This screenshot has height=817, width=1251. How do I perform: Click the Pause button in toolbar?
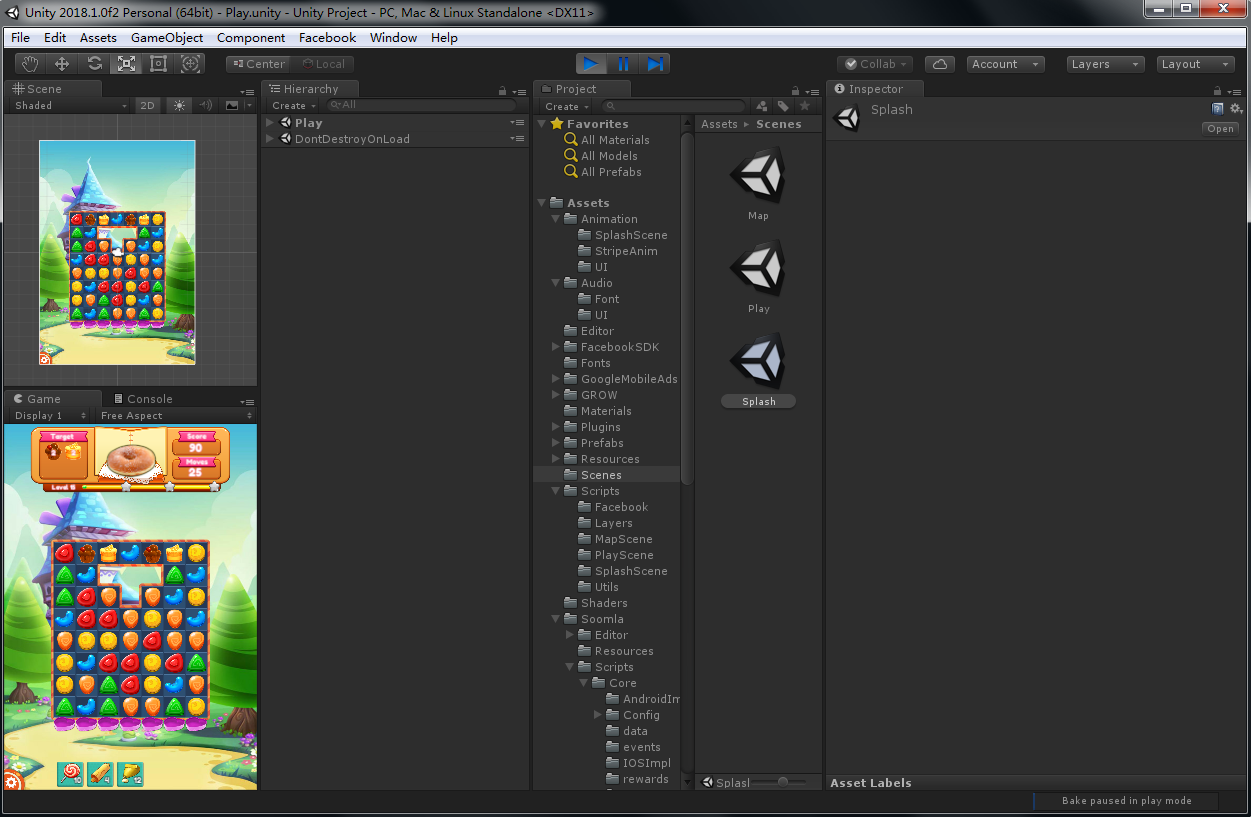(623, 64)
